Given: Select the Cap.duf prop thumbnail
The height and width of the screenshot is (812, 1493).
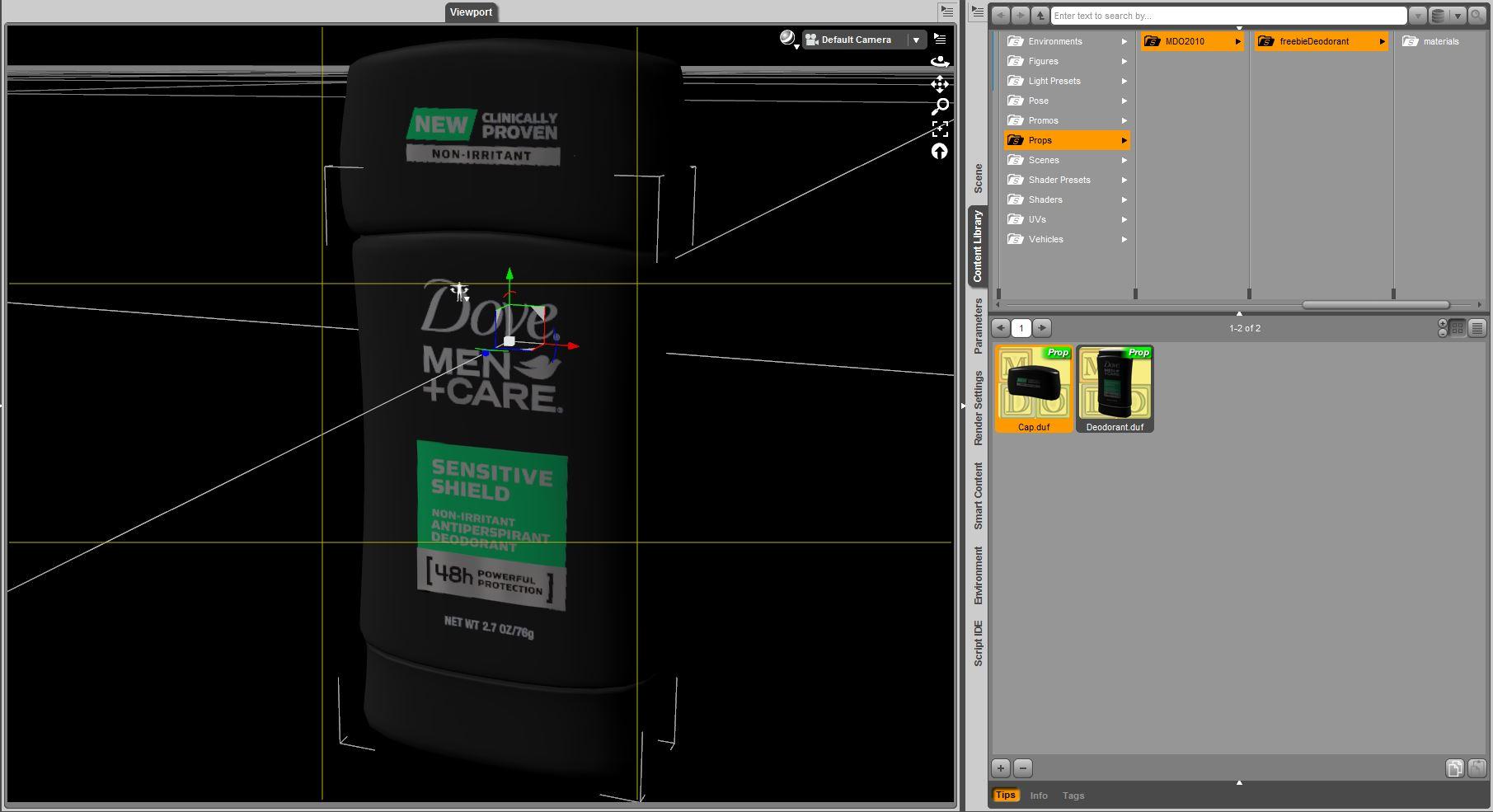Looking at the screenshot, I should 1034,388.
